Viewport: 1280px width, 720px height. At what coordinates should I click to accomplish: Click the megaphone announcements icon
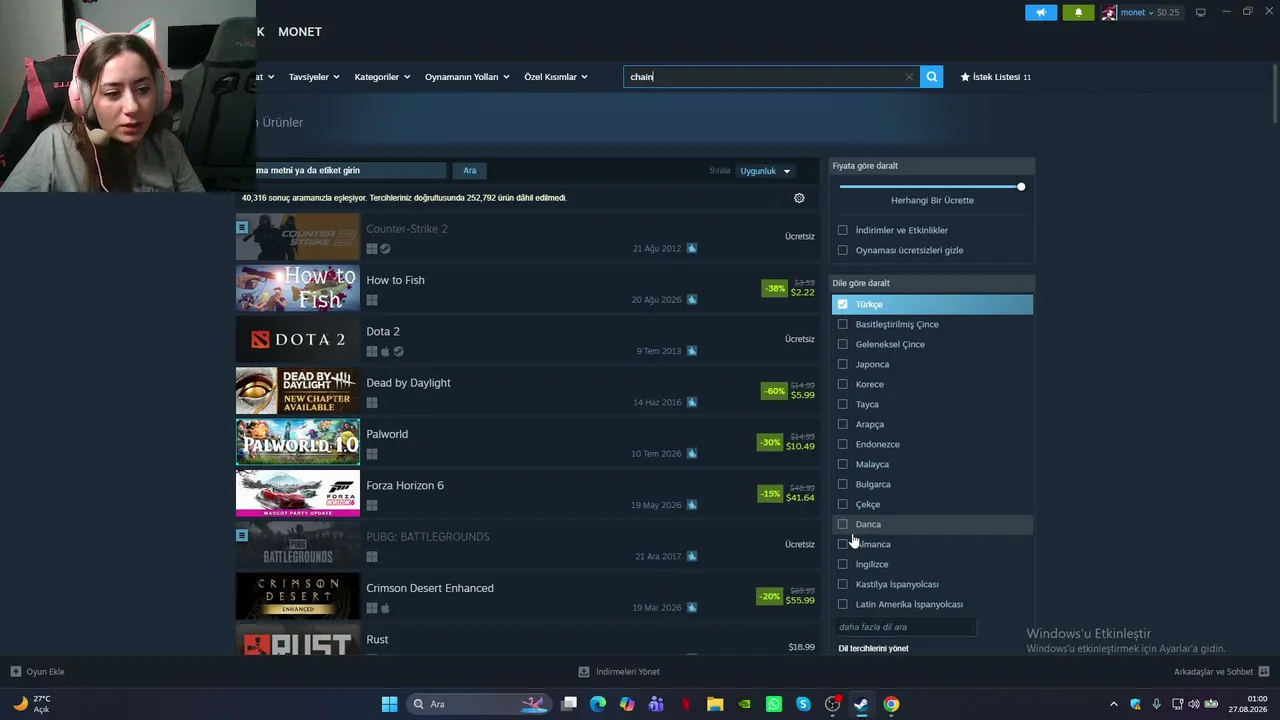click(x=1041, y=13)
